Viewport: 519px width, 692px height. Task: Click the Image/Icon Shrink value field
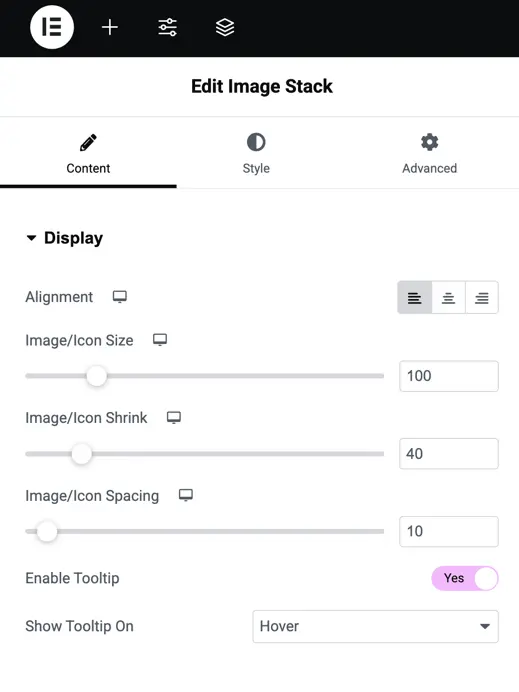tap(449, 454)
